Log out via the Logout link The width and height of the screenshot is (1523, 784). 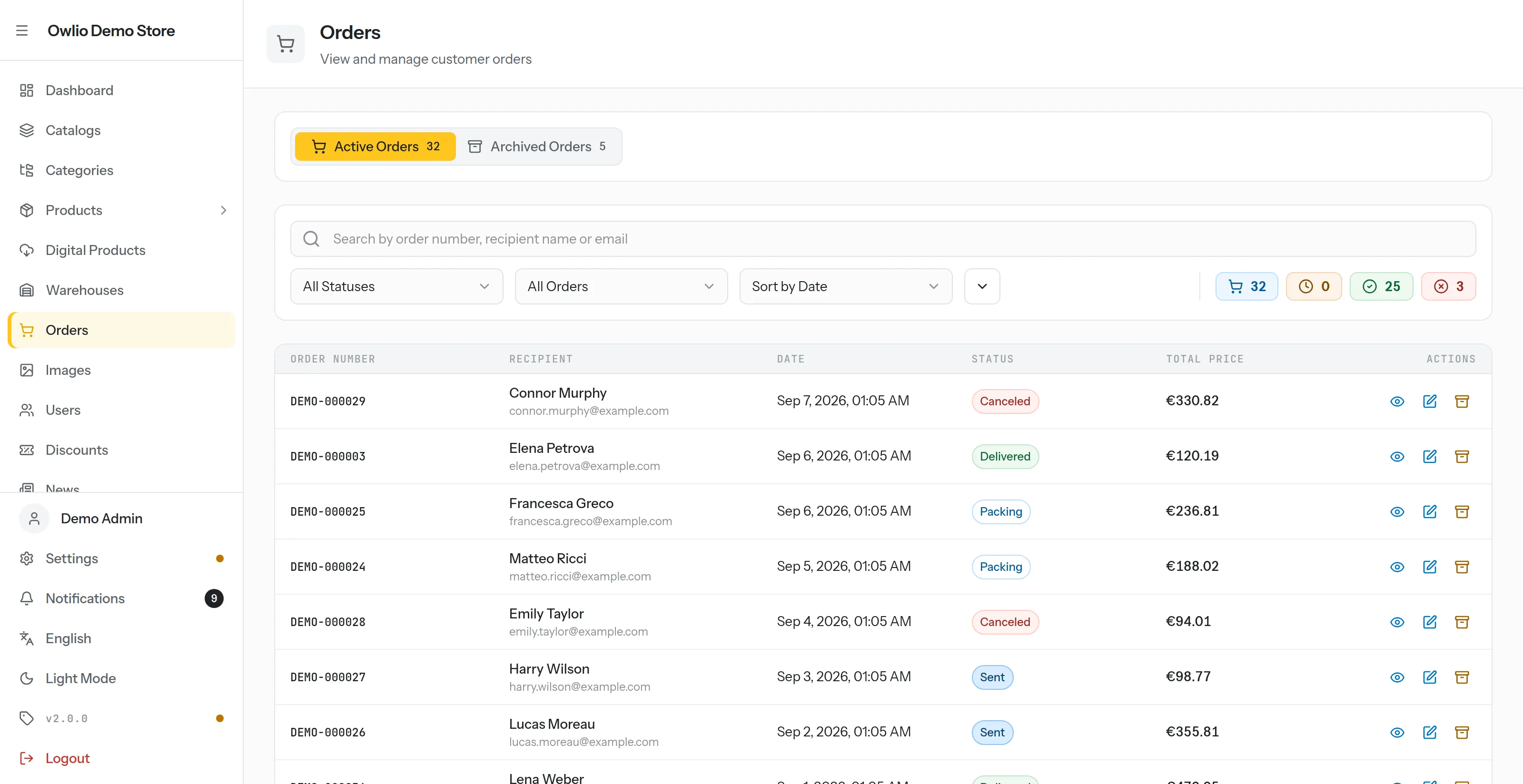pyautogui.click(x=121, y=758)
